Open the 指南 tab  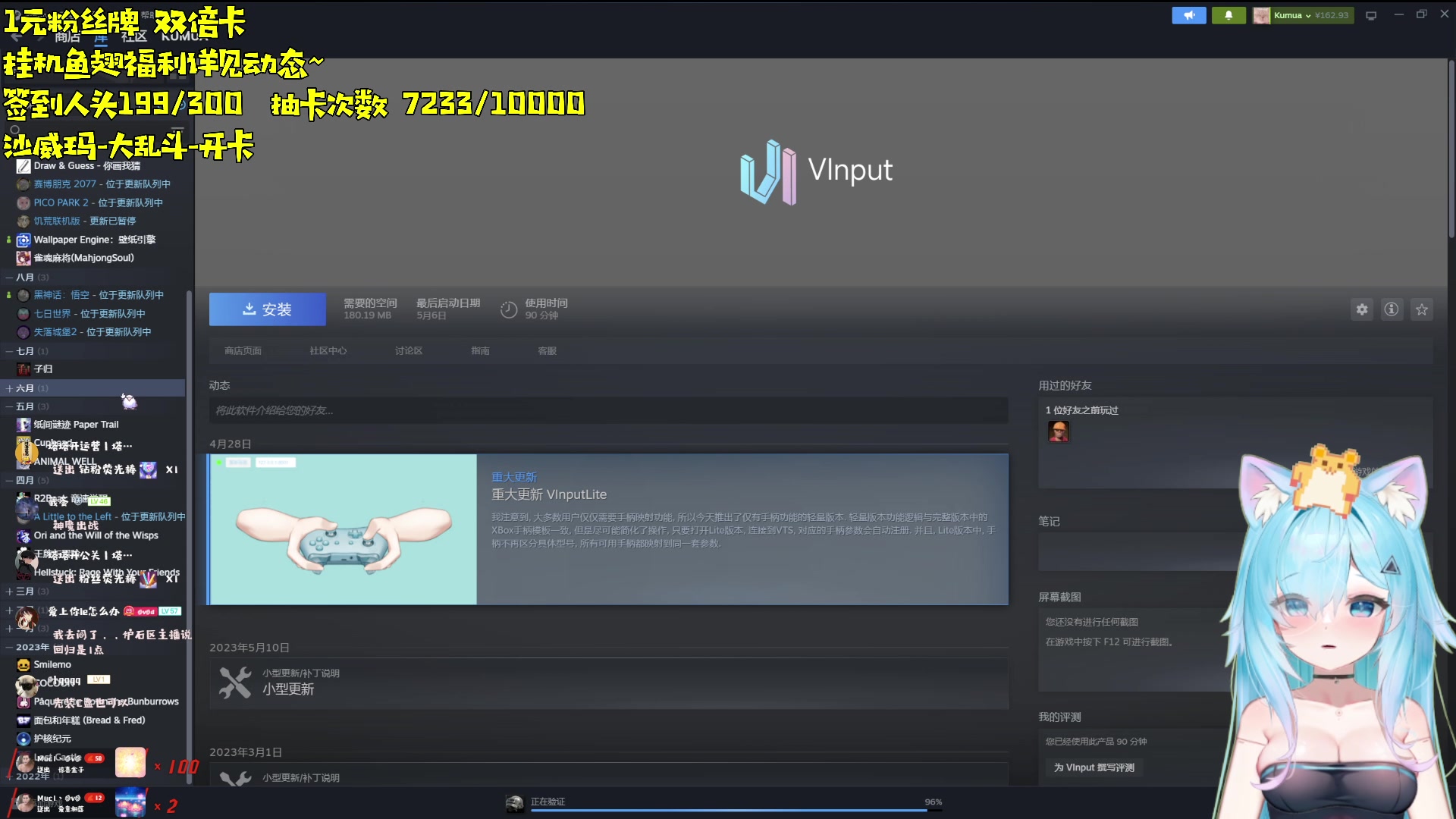tap(480, 350)
